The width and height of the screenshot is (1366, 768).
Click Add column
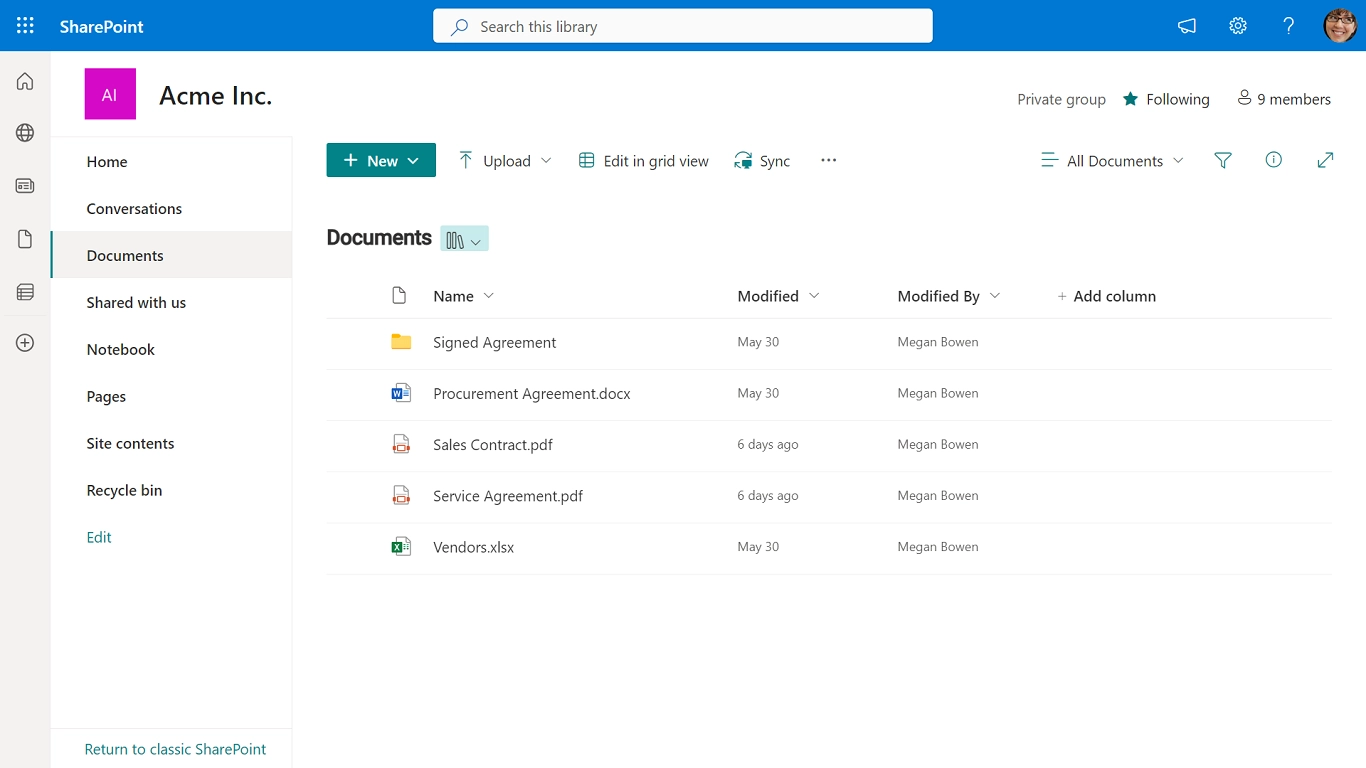pos(1106,296)
